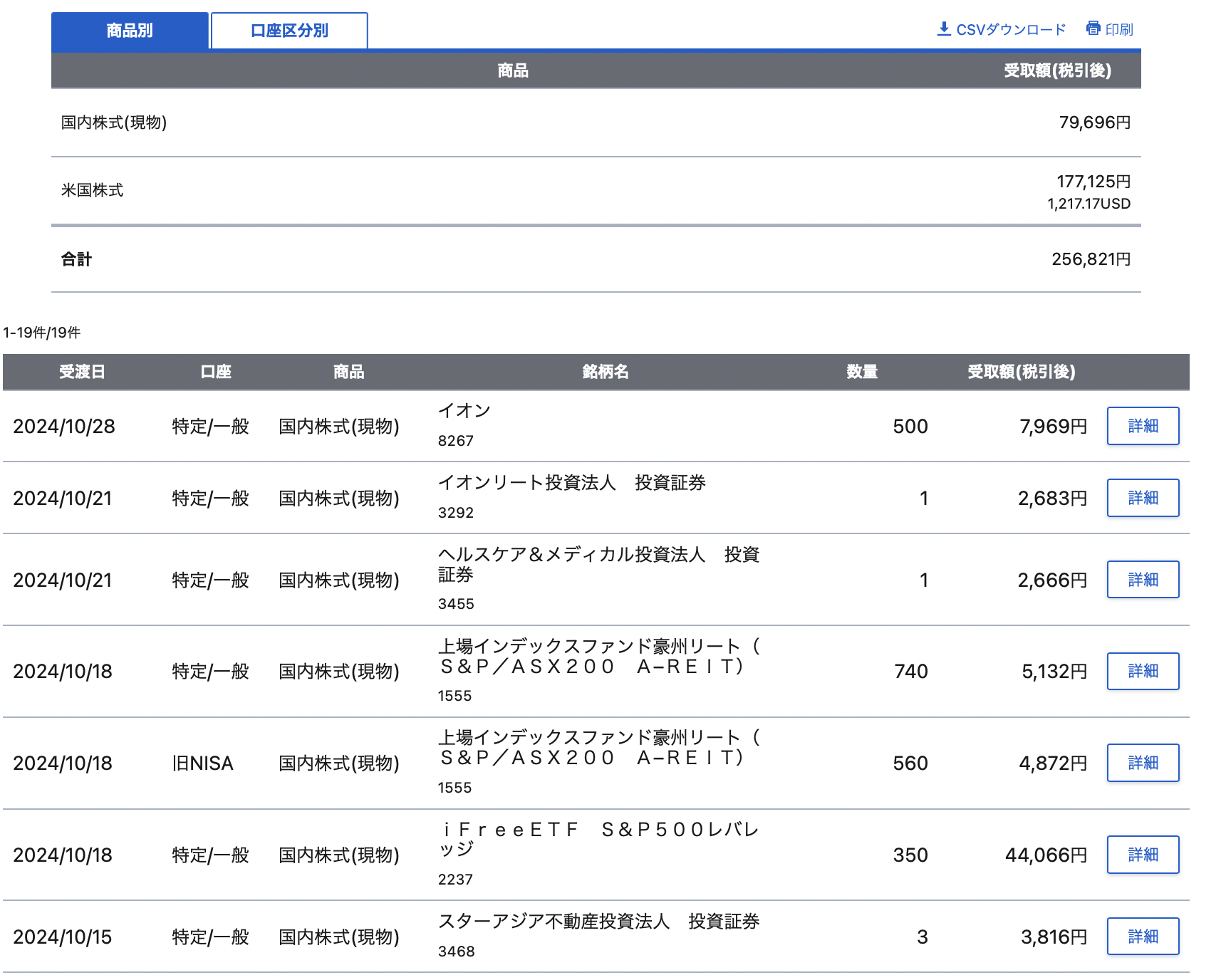
Task: Click the 受渡日 column header
Action: 82,372
